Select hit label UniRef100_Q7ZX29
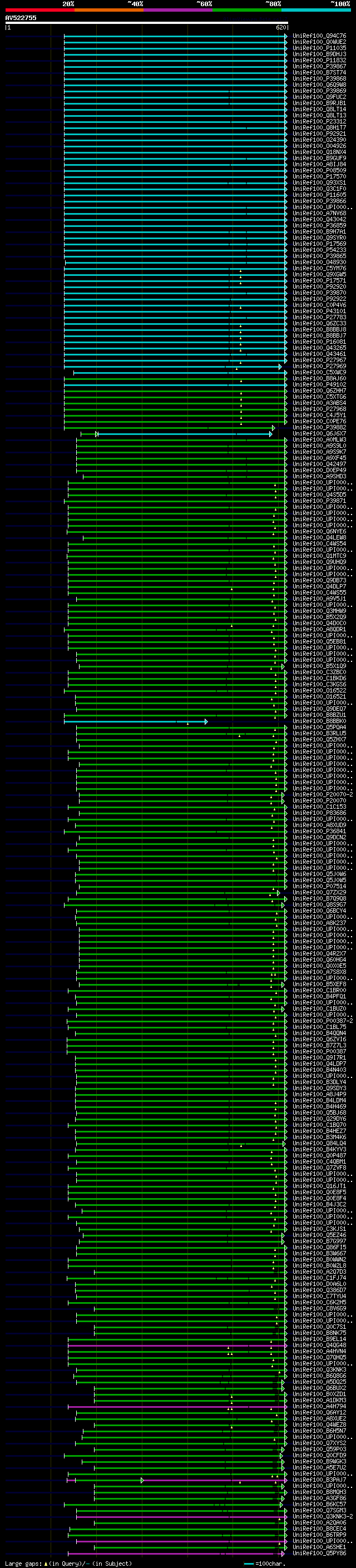Screen dimensions: 356x1568 tap(319, 892)
